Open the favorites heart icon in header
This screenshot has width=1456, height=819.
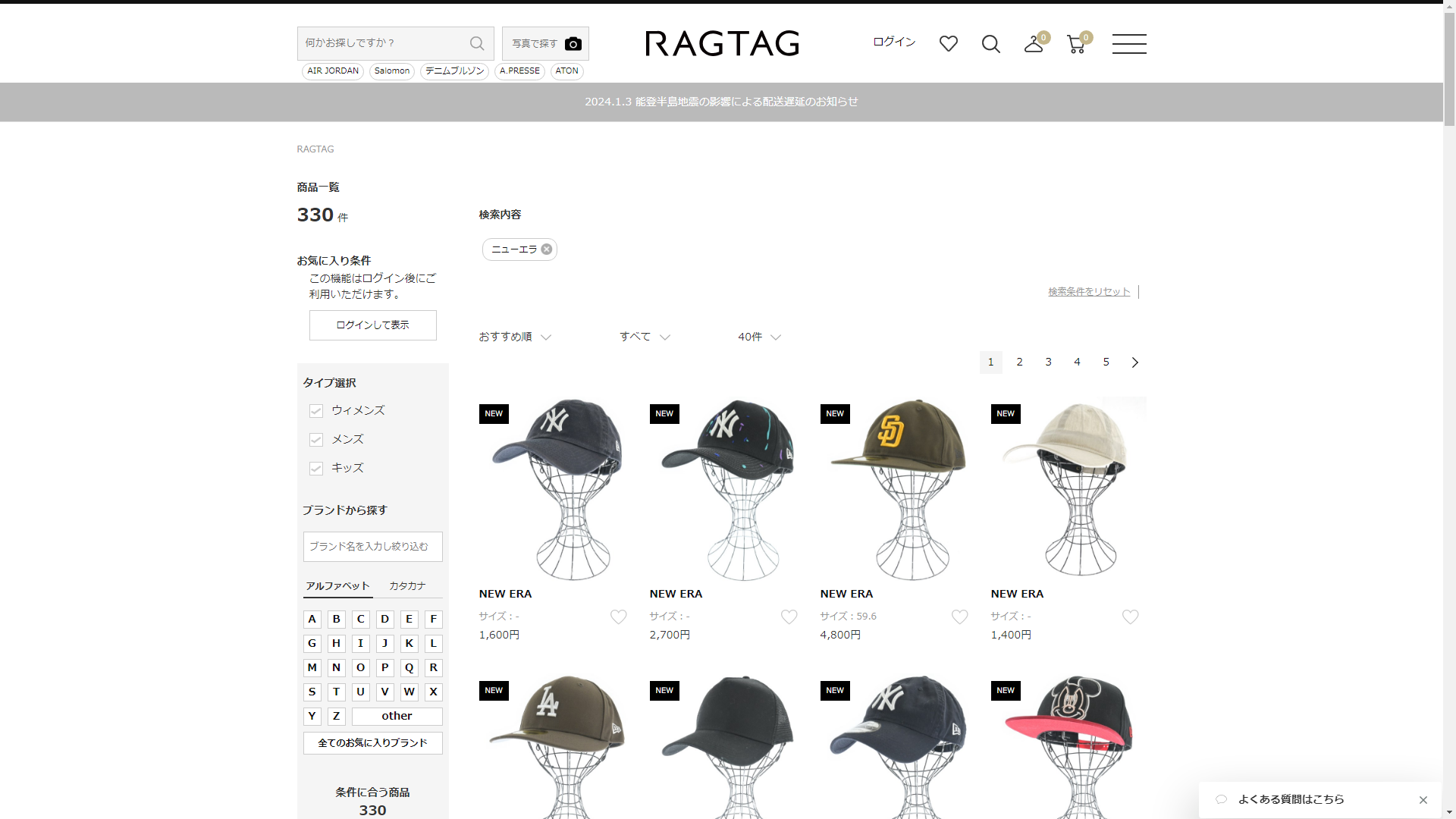tap(948, 44)
